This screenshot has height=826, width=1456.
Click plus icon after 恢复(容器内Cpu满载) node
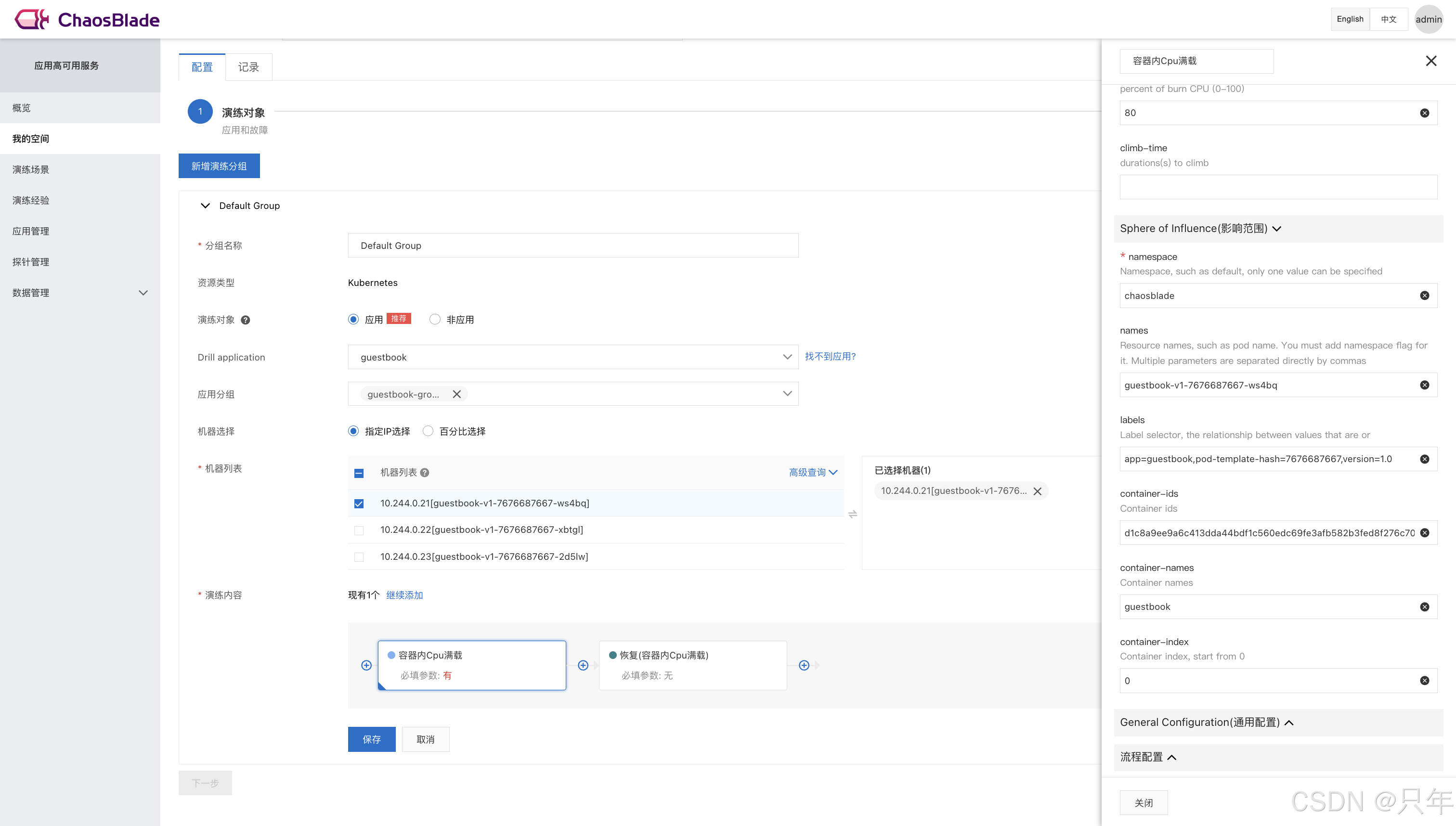coord(804,665)
